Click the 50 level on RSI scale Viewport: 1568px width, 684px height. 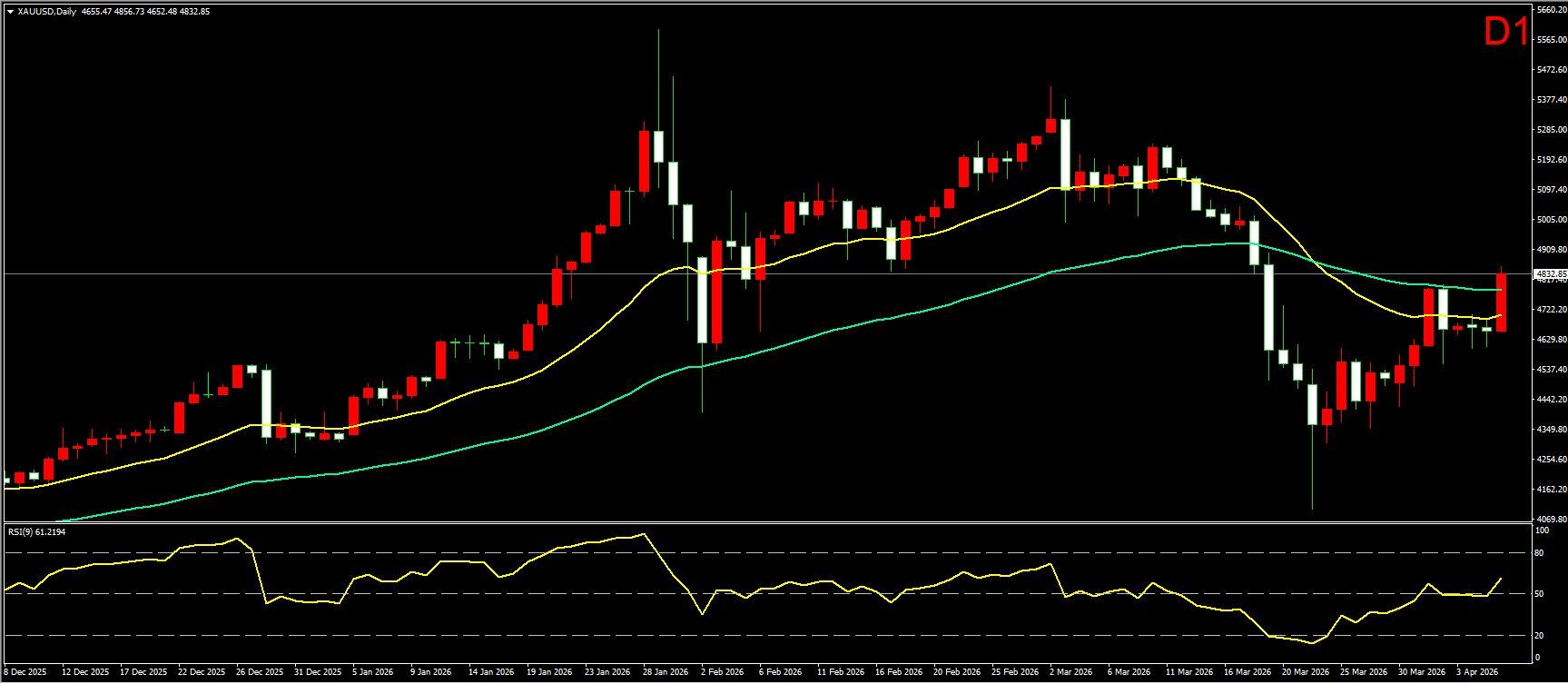1539,594
